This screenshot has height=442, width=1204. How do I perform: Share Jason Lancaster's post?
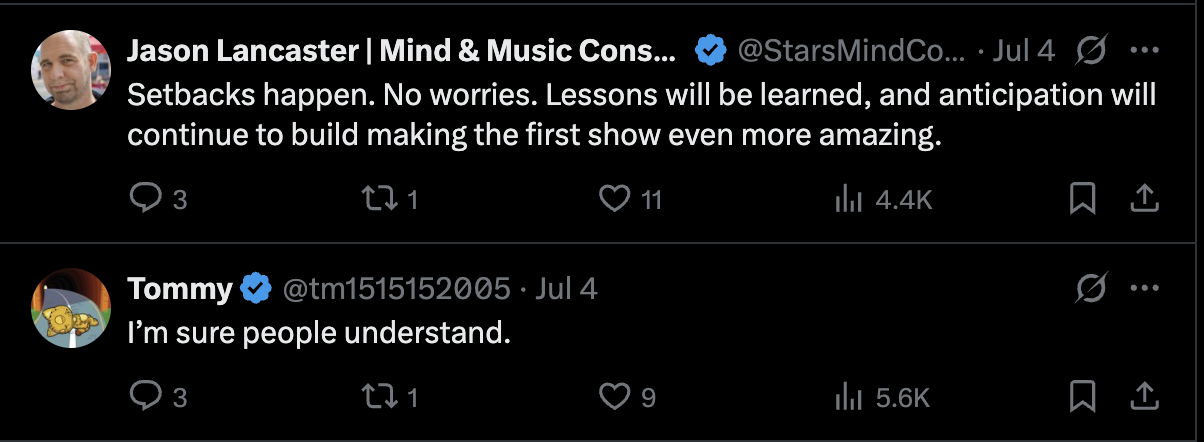click(1143, 200)
